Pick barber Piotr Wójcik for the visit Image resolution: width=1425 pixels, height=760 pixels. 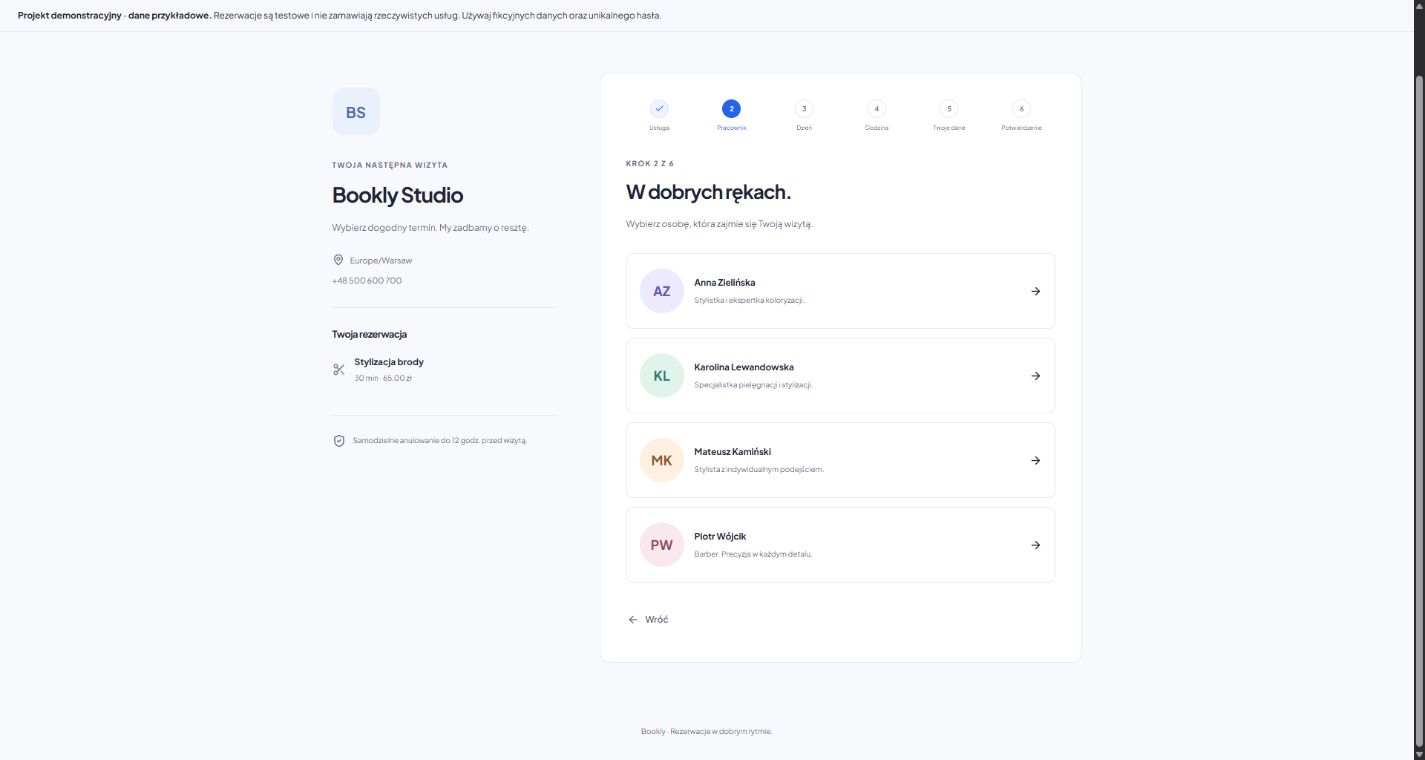[x=840, y=545]
